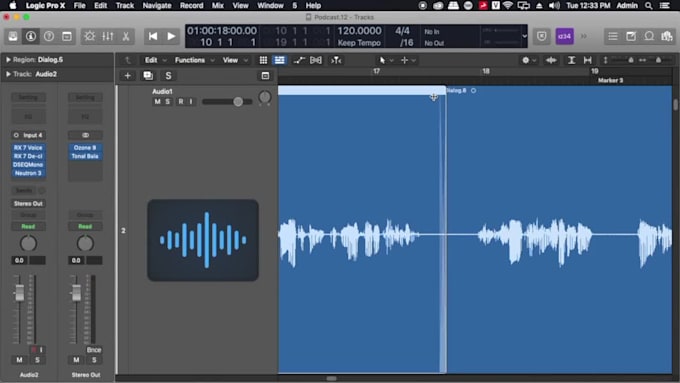Open the Window menu
This screenshot has height=383, width=680.
270,6
